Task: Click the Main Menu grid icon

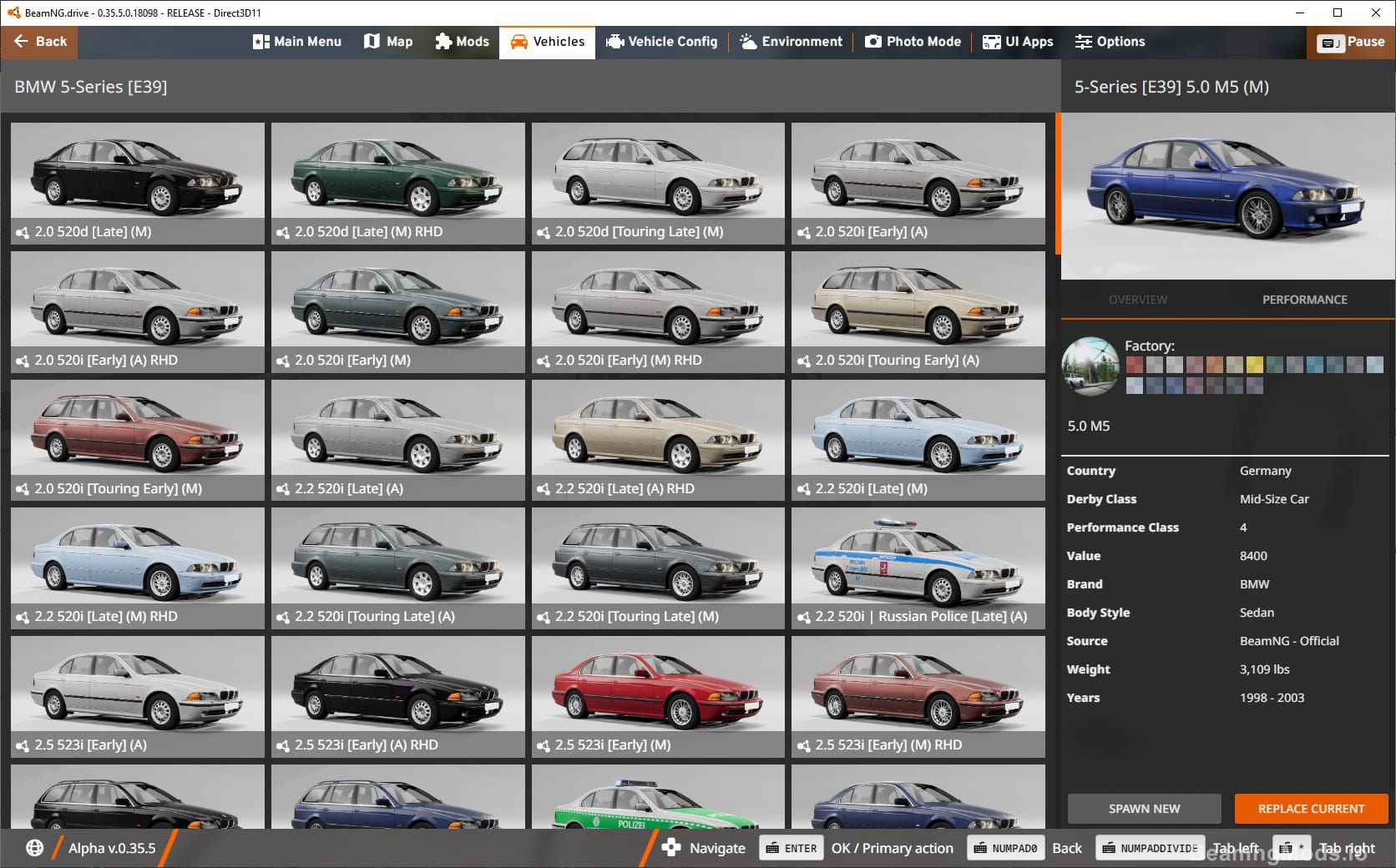Action: point(260,42)
